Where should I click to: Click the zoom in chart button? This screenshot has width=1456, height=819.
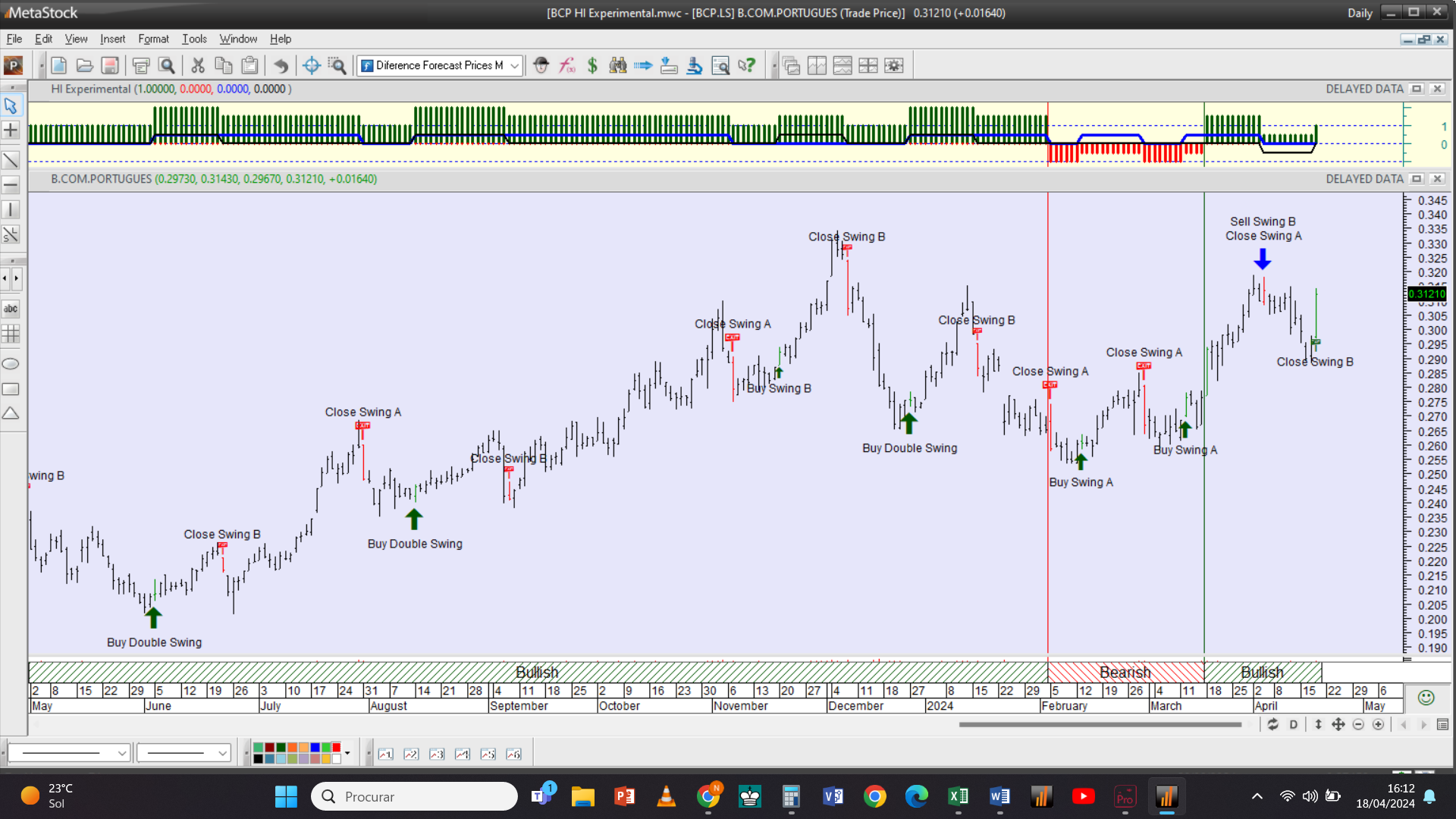[1378, 724]
